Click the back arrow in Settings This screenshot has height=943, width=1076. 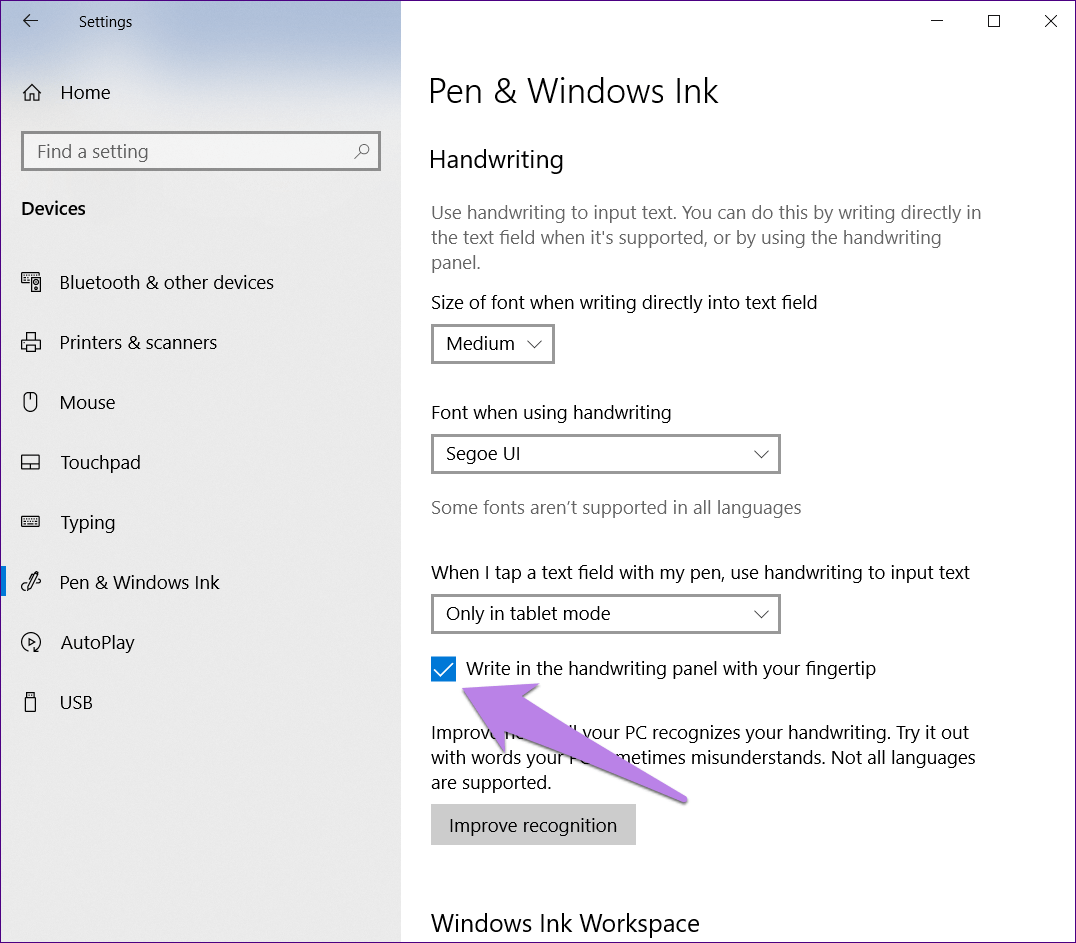click(30, 21)
